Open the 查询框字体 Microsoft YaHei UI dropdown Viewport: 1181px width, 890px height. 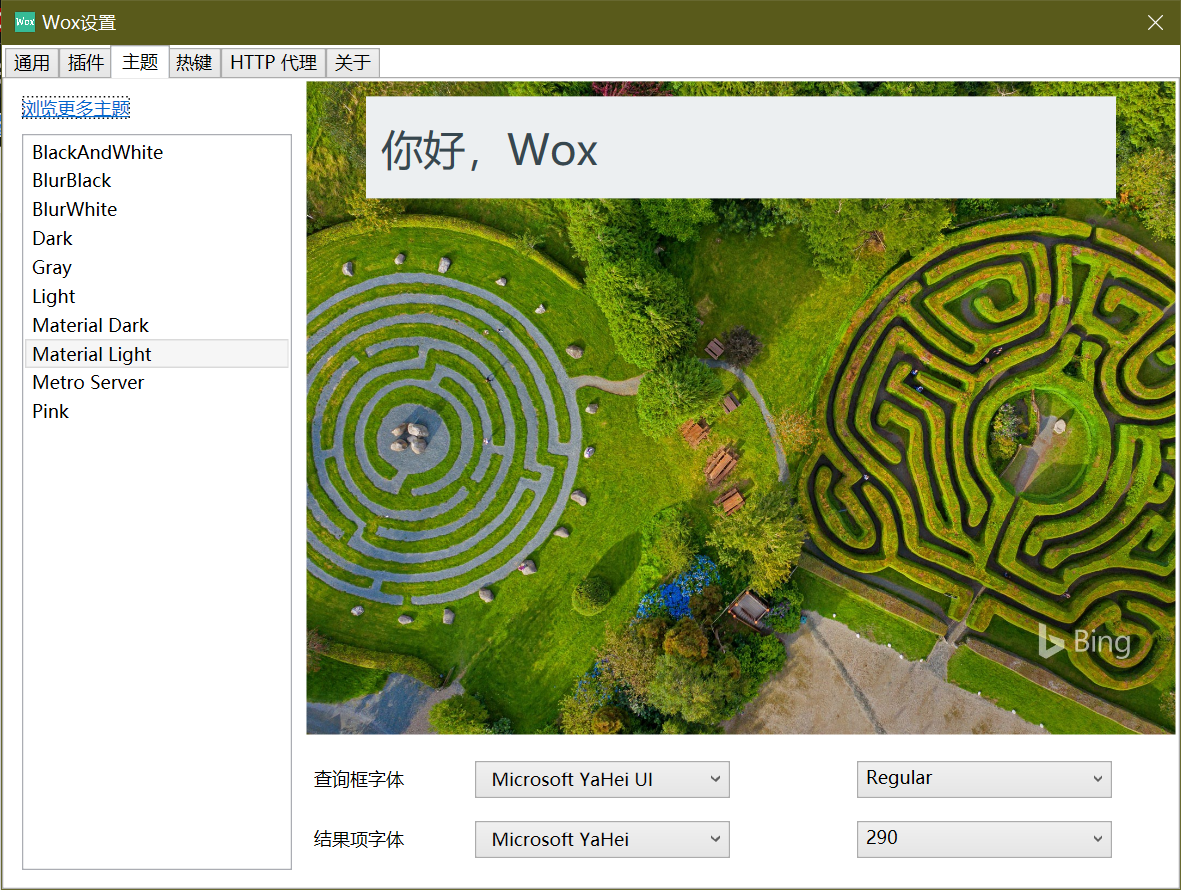click(602, 779)
